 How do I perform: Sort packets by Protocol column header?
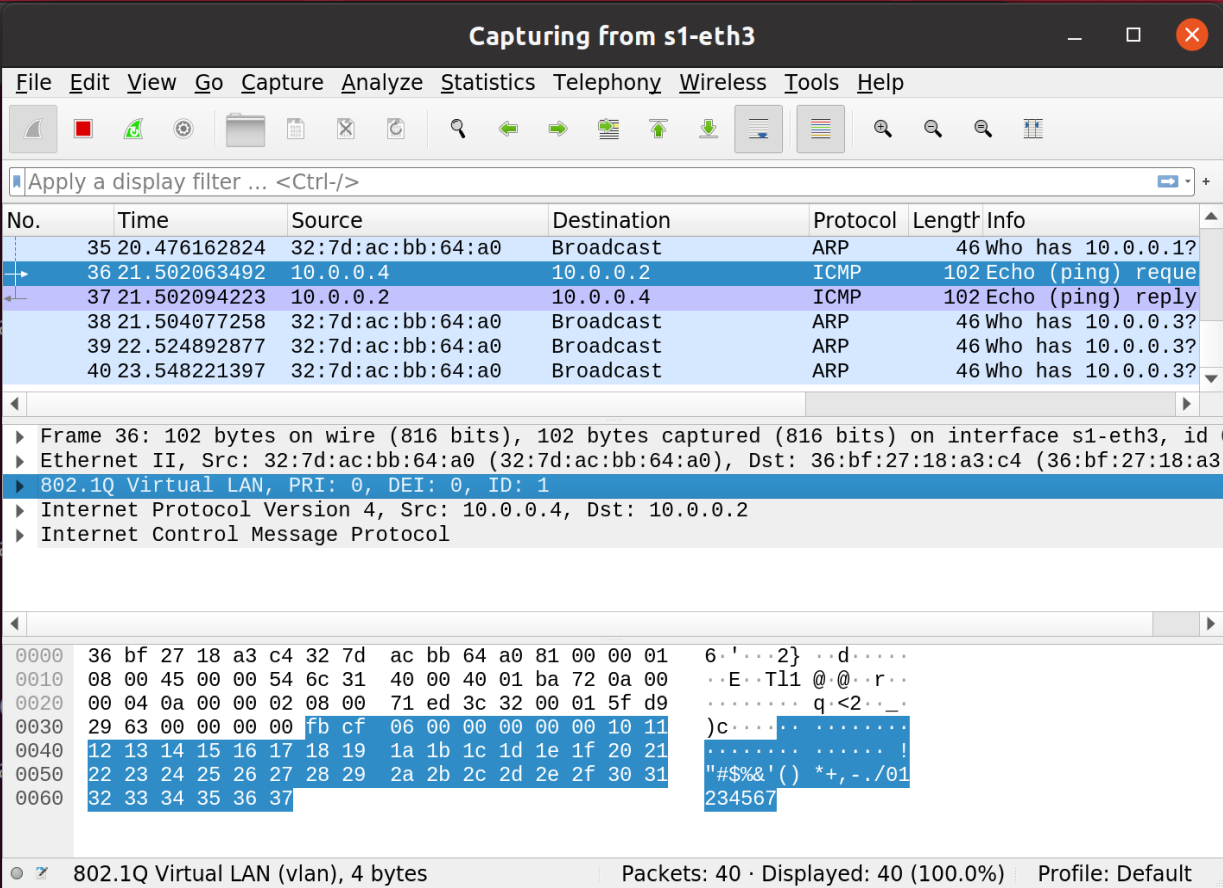pyautogui.click(x=855, y=220)
